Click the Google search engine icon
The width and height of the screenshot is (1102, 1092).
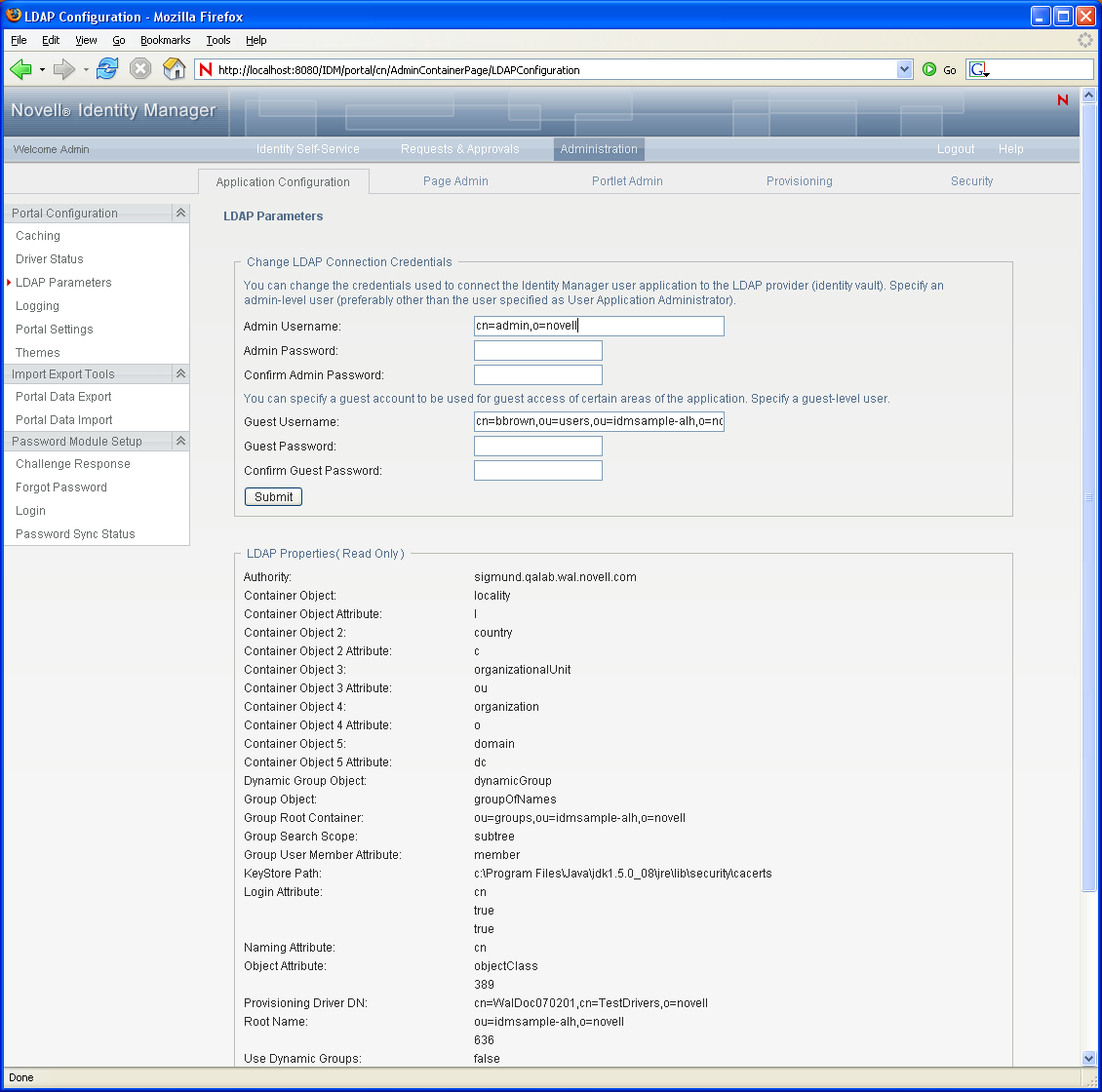click(x=979, y=70)
